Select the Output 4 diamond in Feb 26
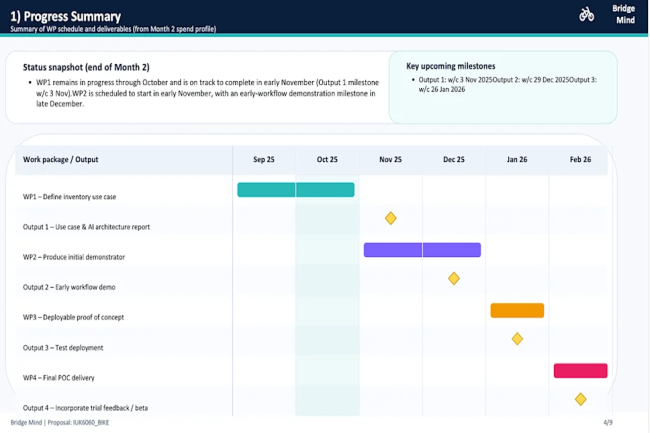The width and height of the screenshot is (650, 433). [580, 399]
